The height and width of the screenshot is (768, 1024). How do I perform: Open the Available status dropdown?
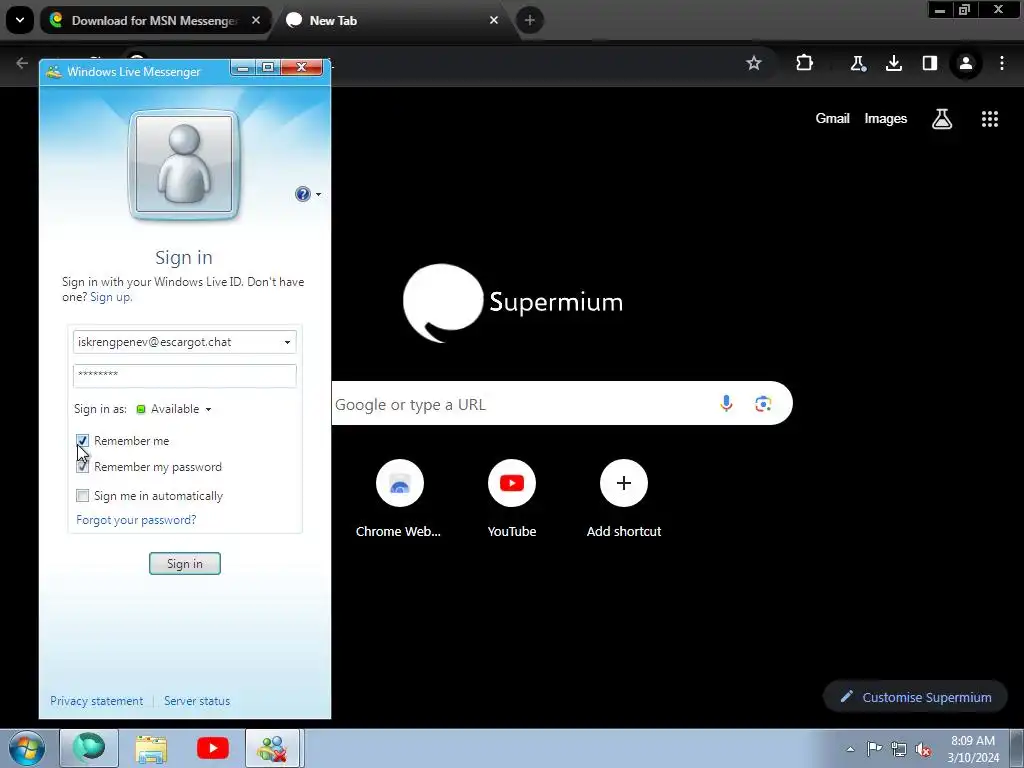[x=174, y=409]
